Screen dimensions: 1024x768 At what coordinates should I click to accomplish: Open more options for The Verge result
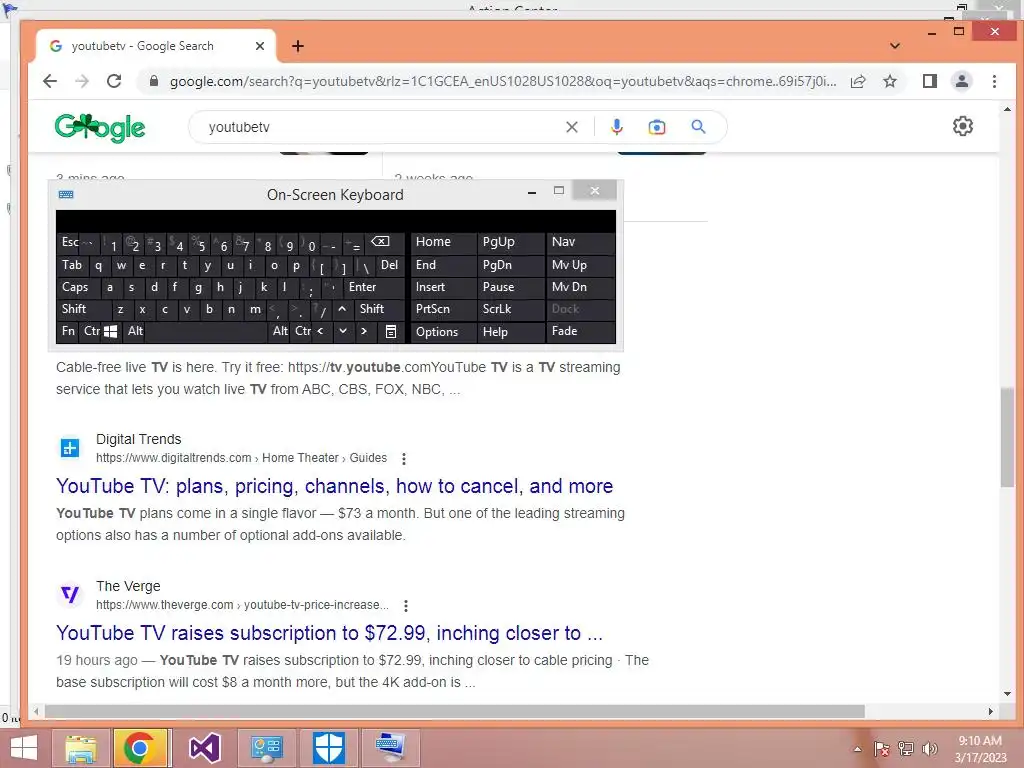406,606
